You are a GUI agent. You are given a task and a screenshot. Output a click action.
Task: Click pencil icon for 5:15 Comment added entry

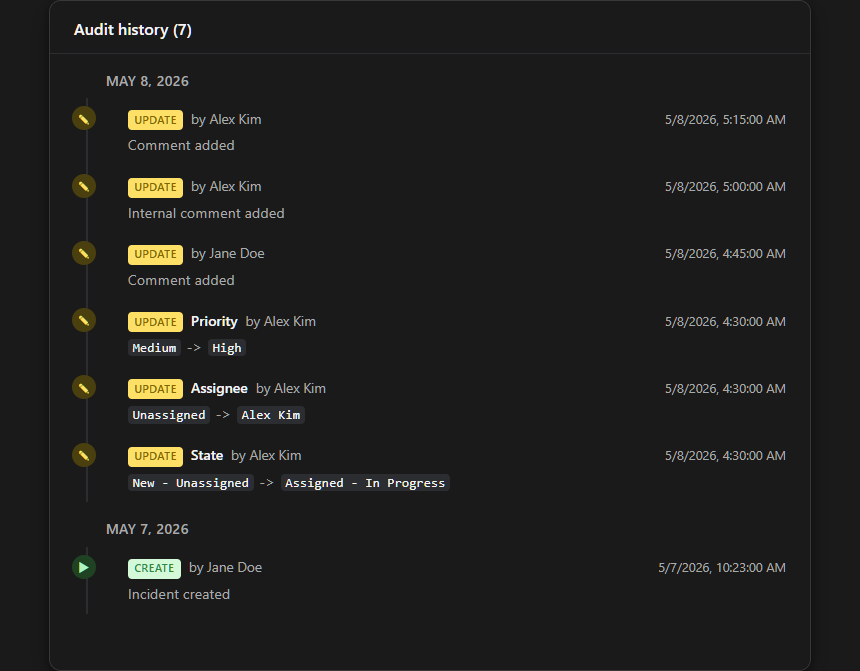[x=84, y=119]
